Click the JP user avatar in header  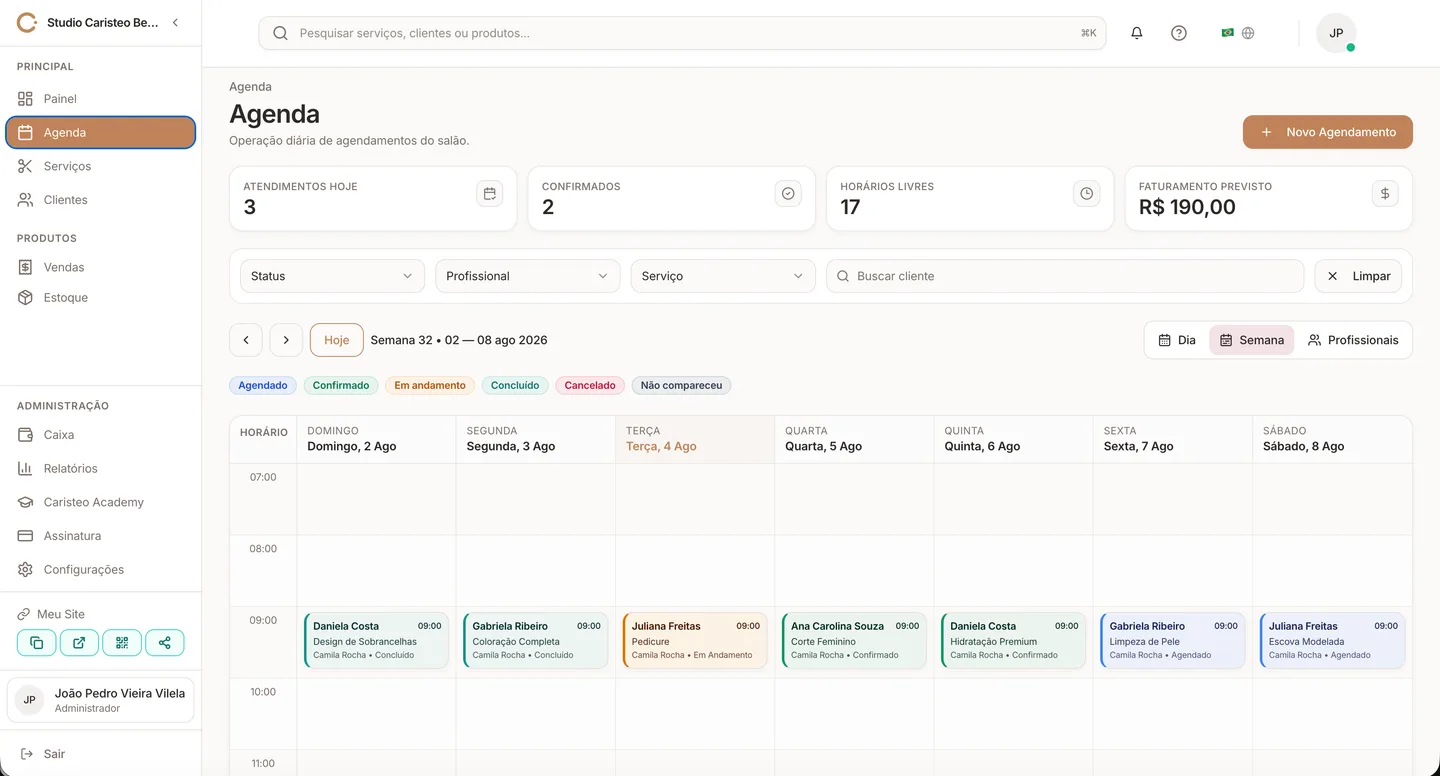tap(1336, 33)
